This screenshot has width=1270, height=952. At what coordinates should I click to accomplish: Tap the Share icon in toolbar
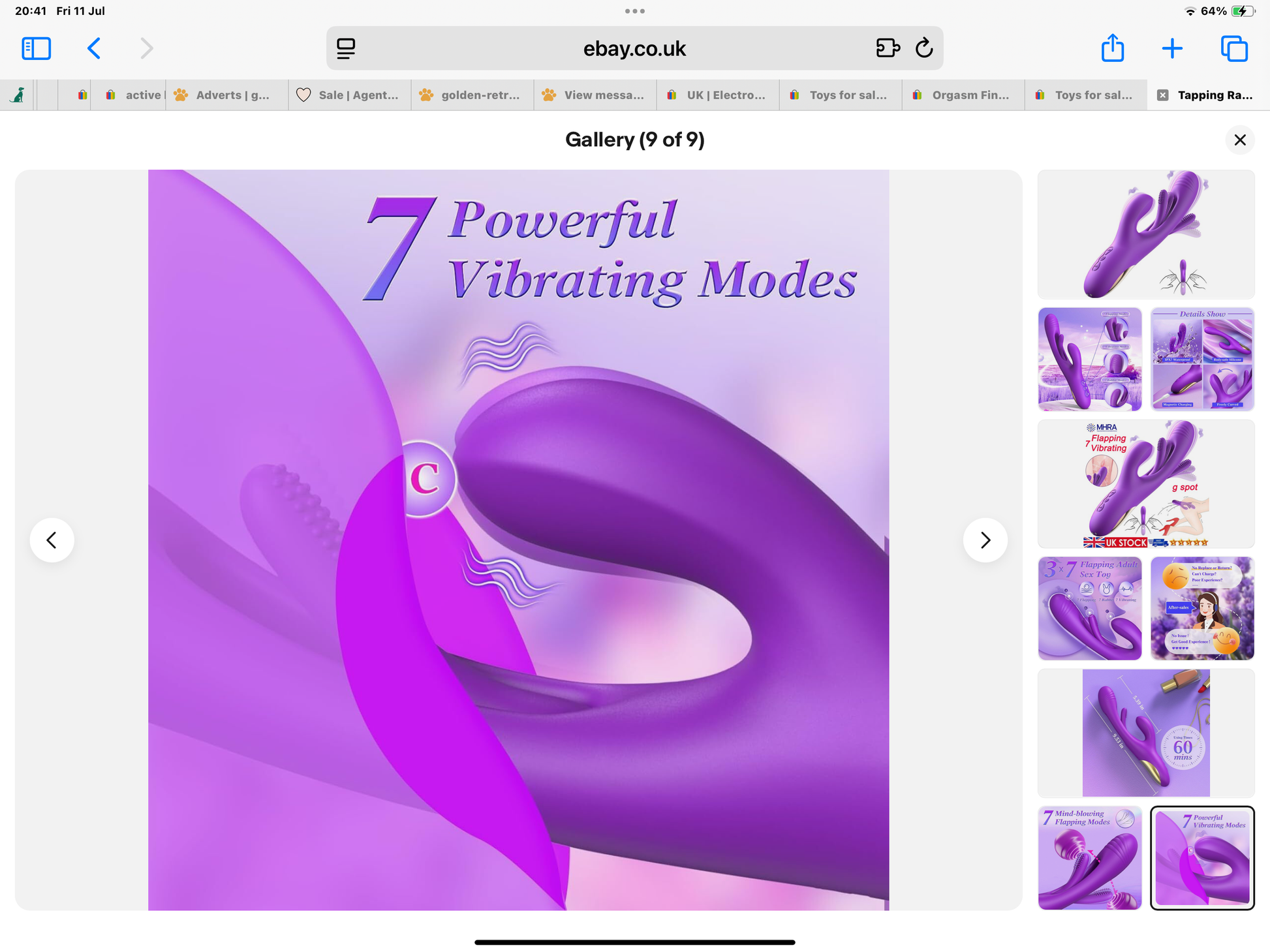tap(1112, 48)
